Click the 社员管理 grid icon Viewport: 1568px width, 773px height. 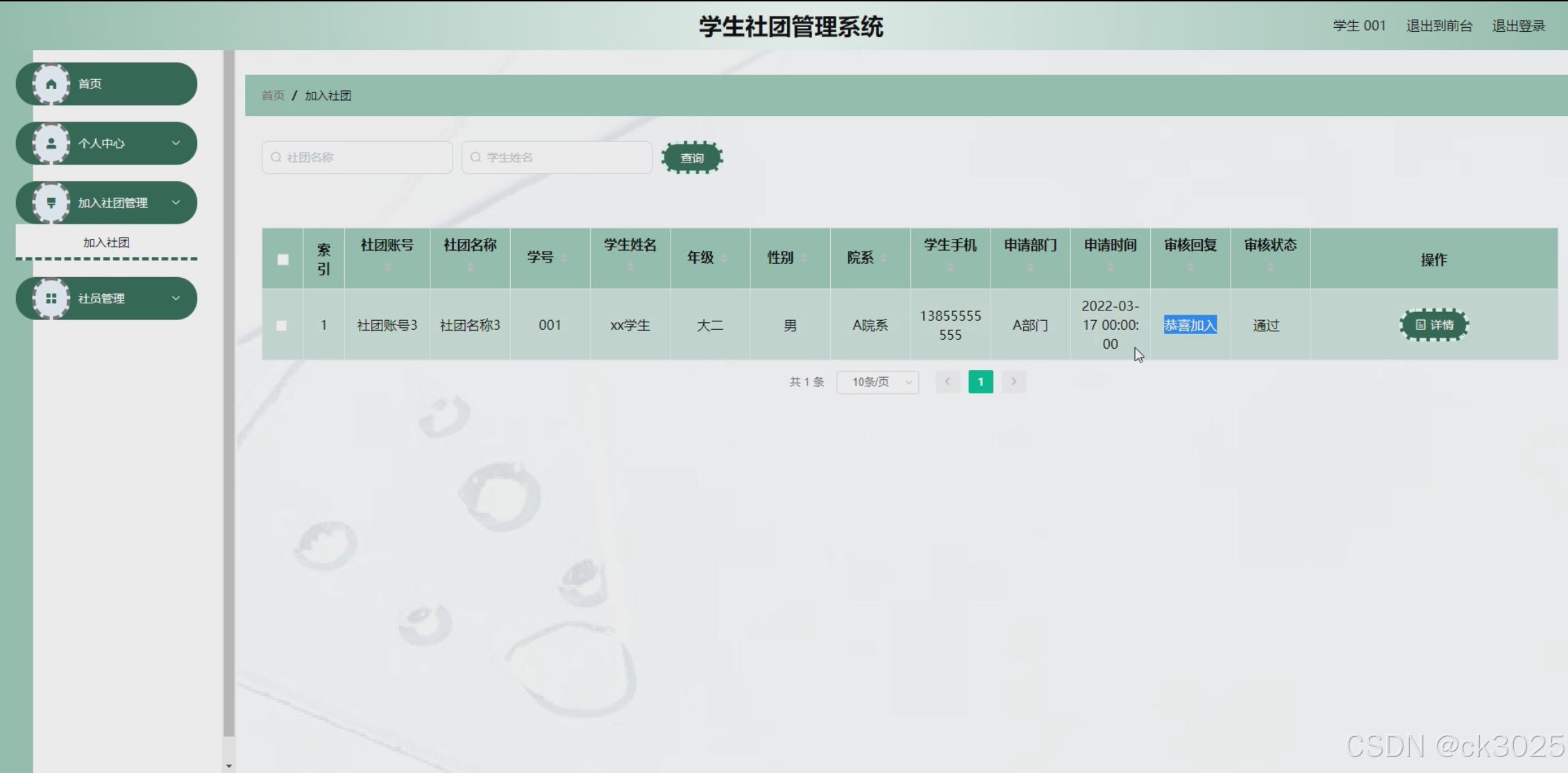[51, 299]
